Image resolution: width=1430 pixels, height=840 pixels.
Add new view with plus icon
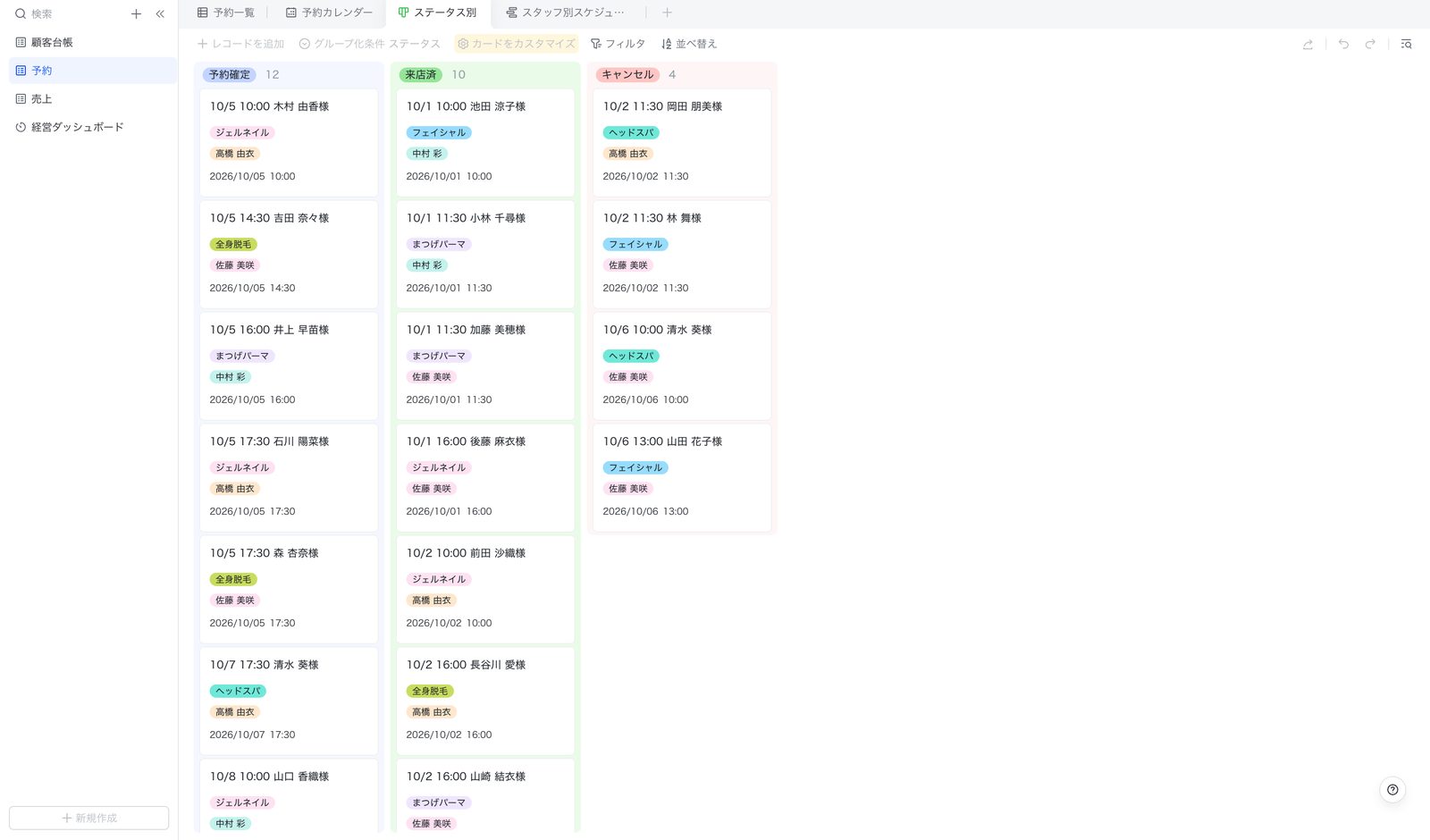667,13
